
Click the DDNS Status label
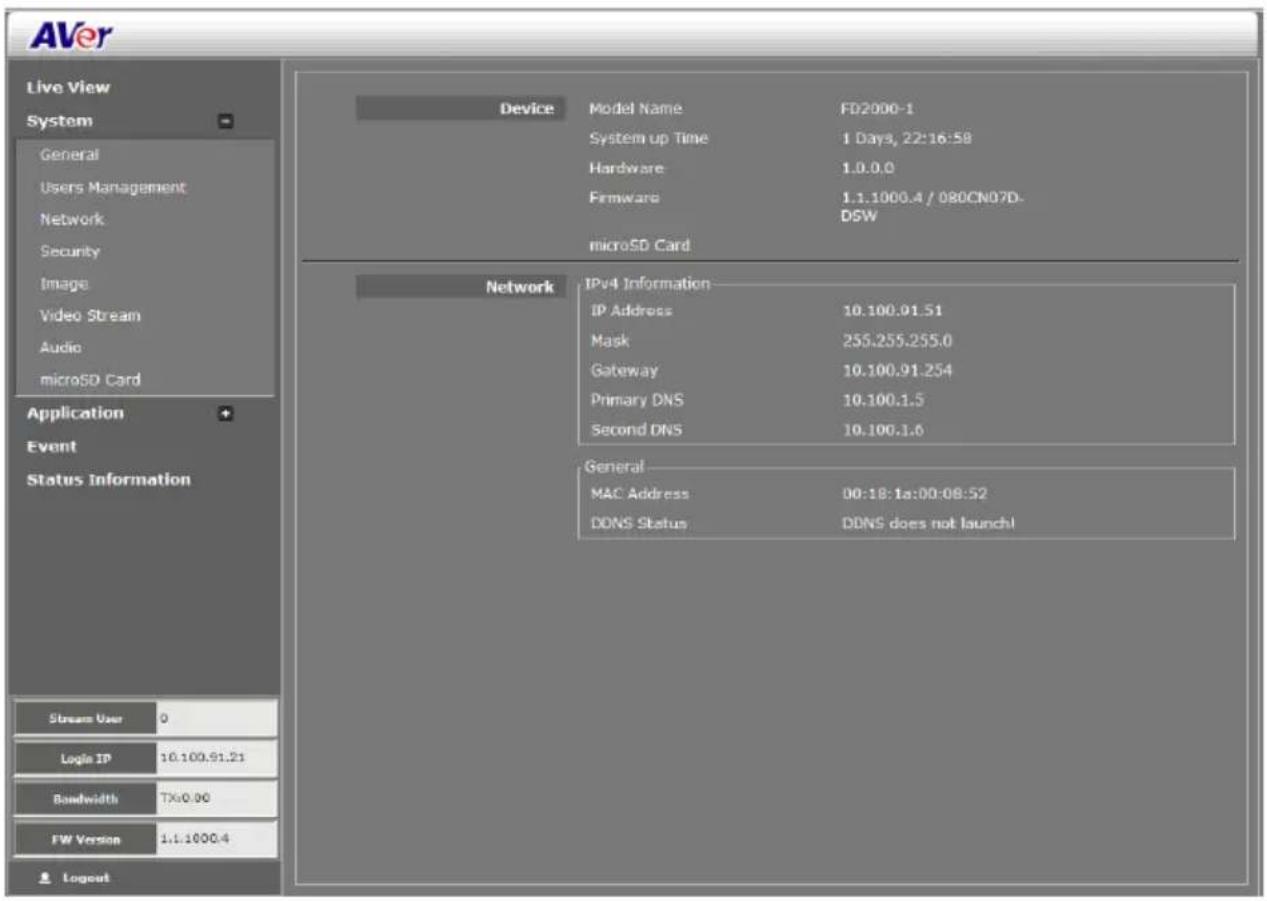click(x=638, y=524)
